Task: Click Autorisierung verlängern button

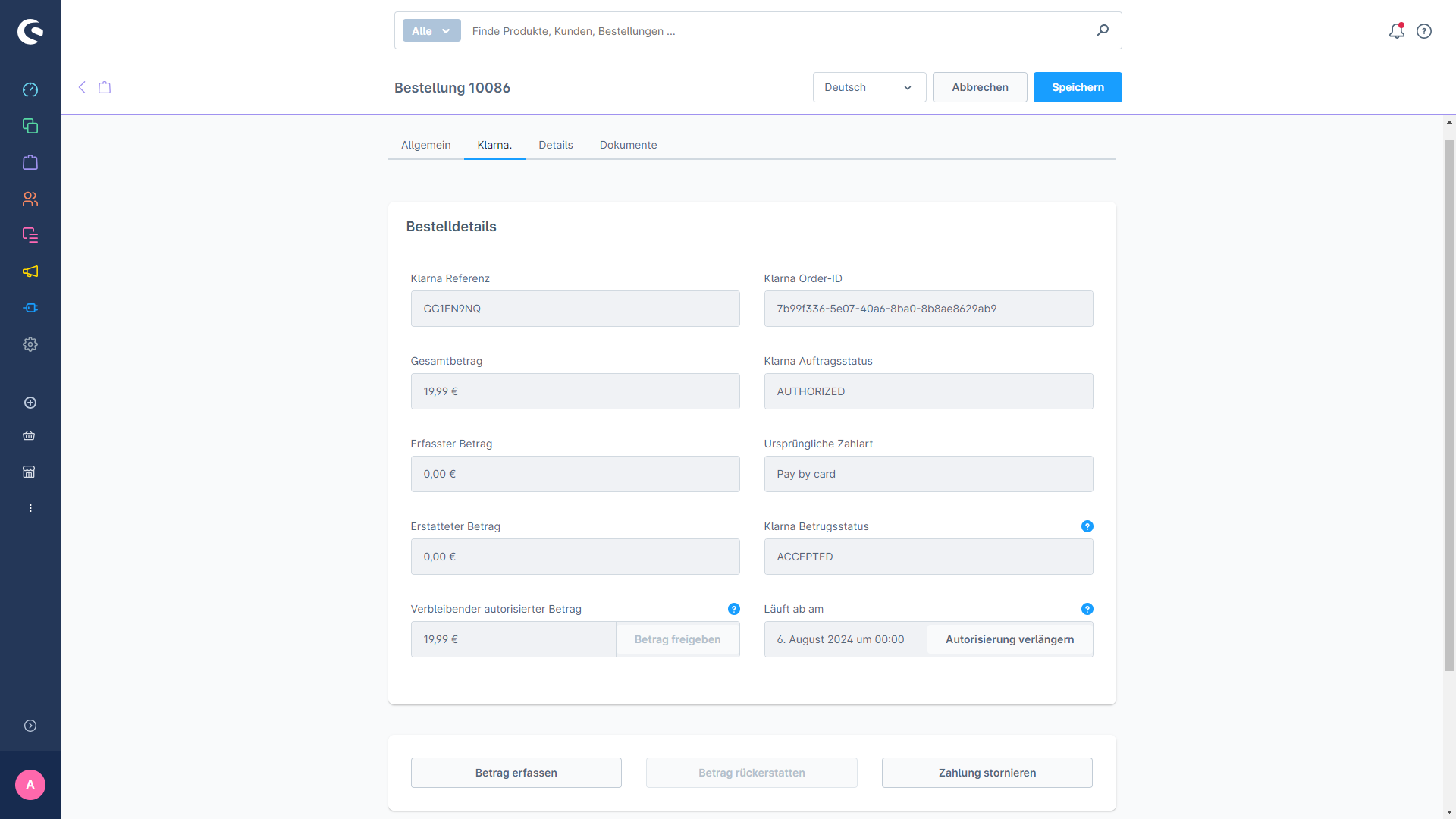Action: [1009, 639]
